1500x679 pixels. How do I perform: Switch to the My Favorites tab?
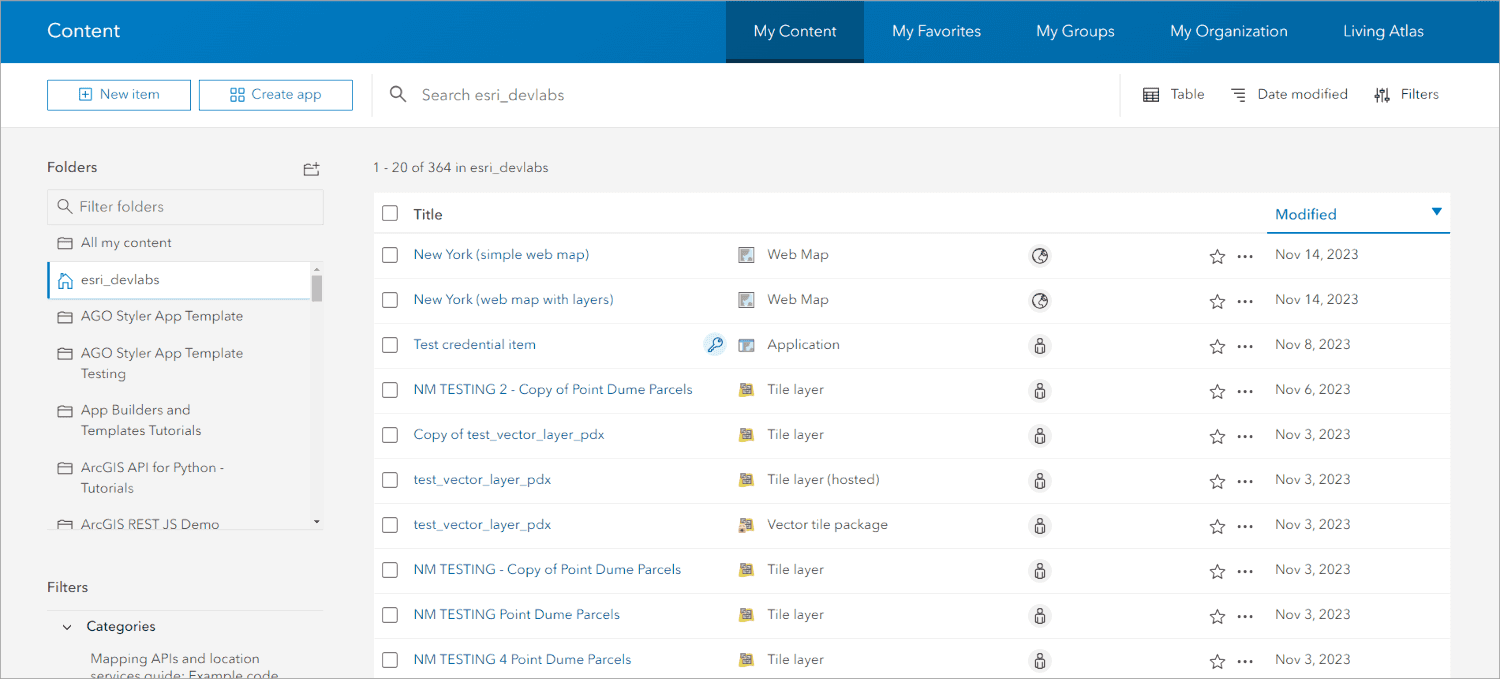[x=936, y=31]
